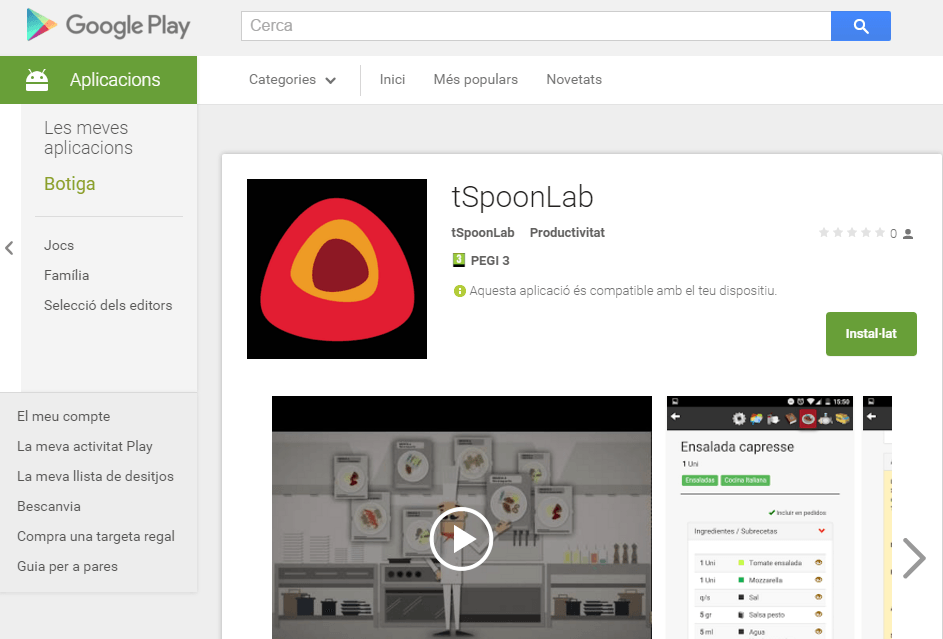Open the Jocs section
This screenshot has width=943, height=639.
(59, 245)
